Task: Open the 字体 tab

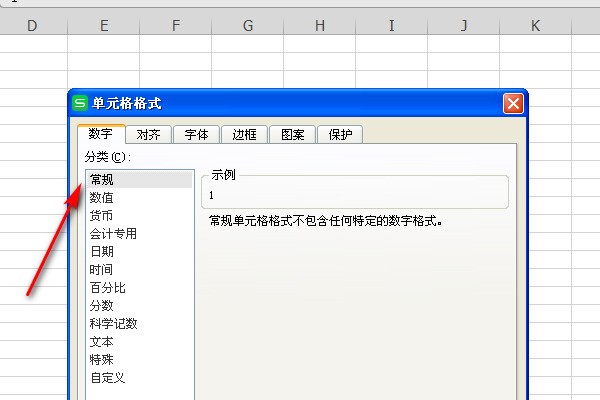Action: point(197,134)
